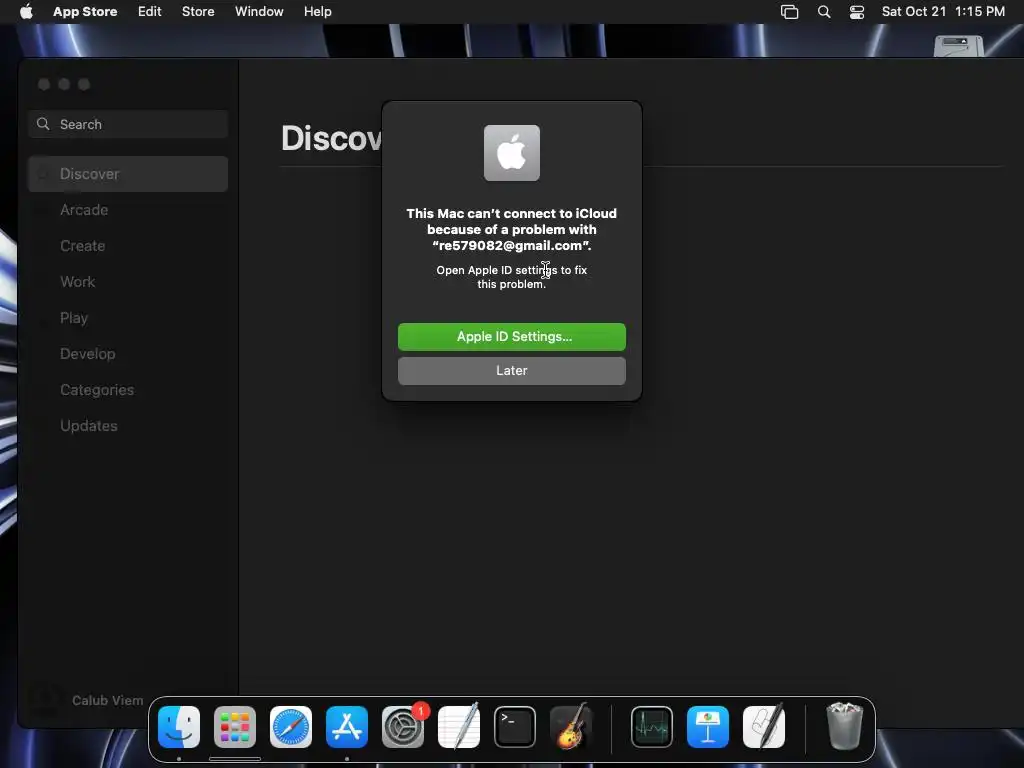
Task: Click the magnifier icon in Search field
Action: coord(43,124)
